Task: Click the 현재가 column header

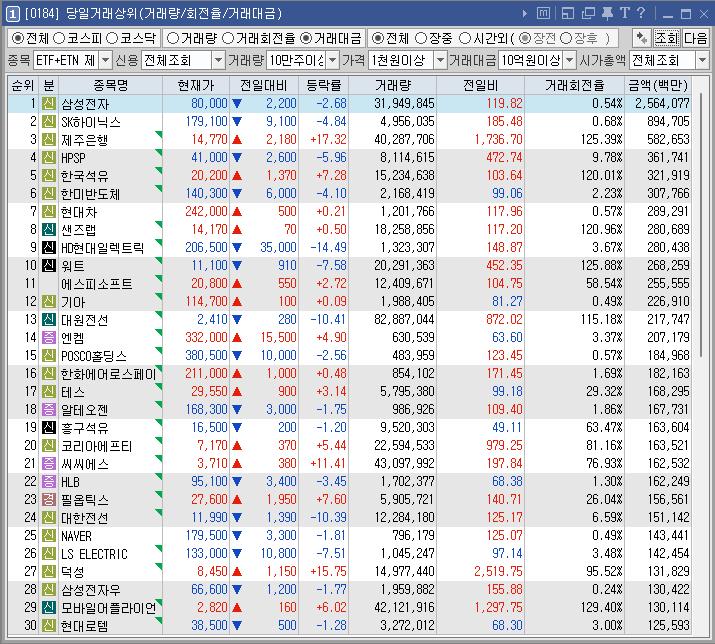Action: tap(196, 85)
